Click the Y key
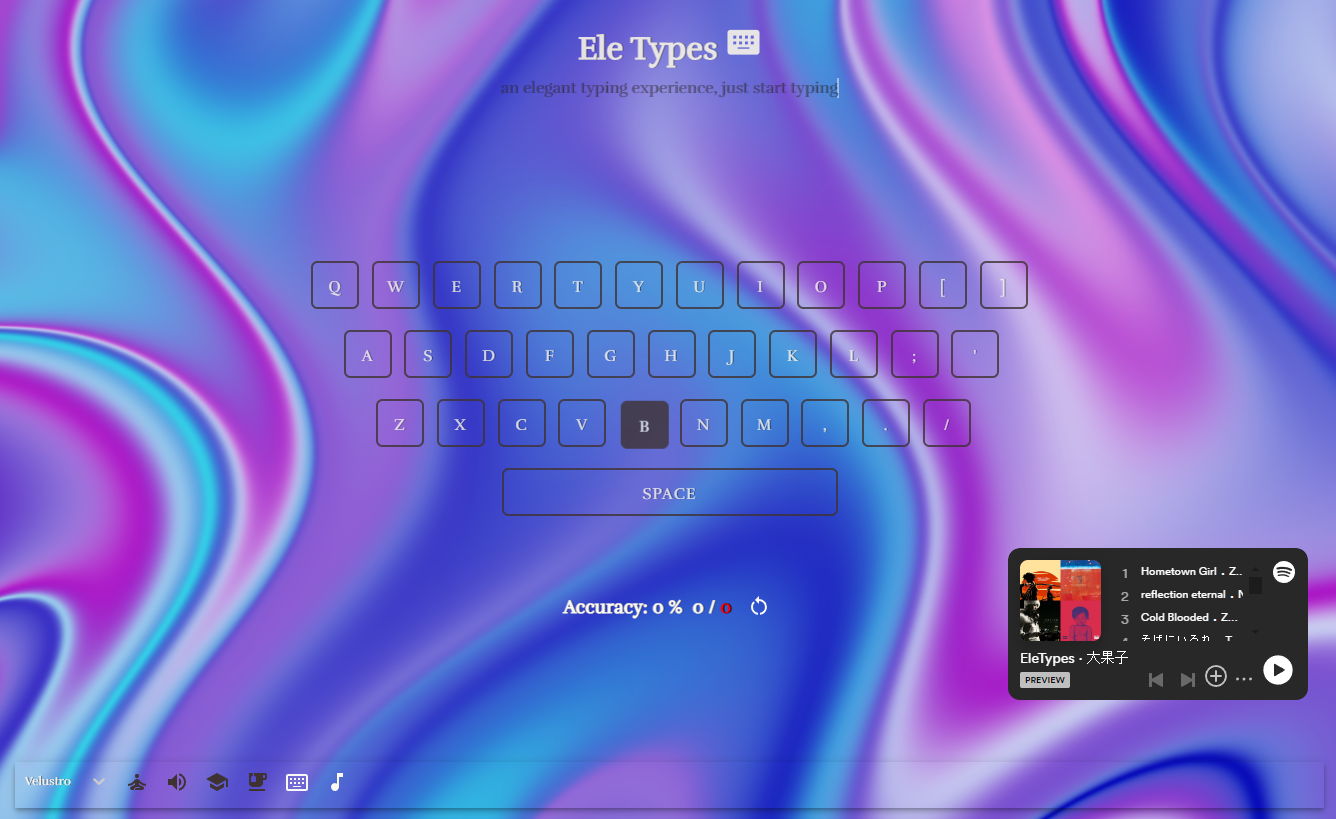The width and height of the screenshot is (1336, 819). point(638,285)
